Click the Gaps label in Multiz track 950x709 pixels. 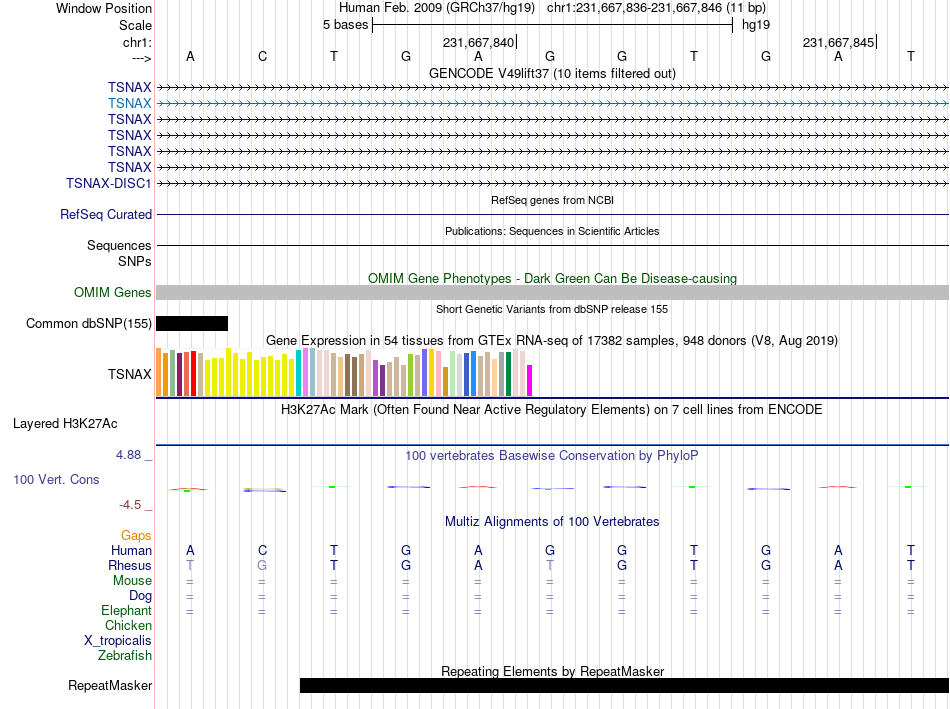point(136,536)
